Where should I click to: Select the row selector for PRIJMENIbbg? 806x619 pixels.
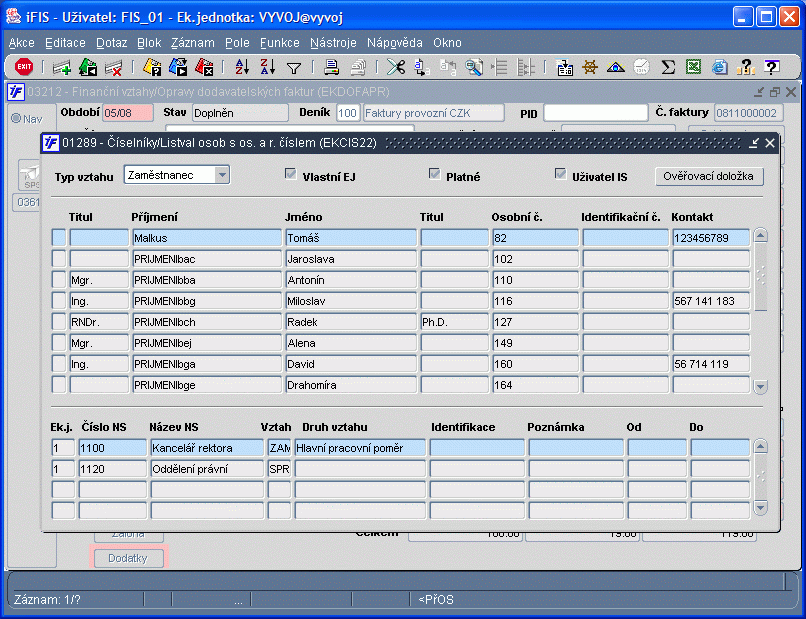click(x=59, y=300)
